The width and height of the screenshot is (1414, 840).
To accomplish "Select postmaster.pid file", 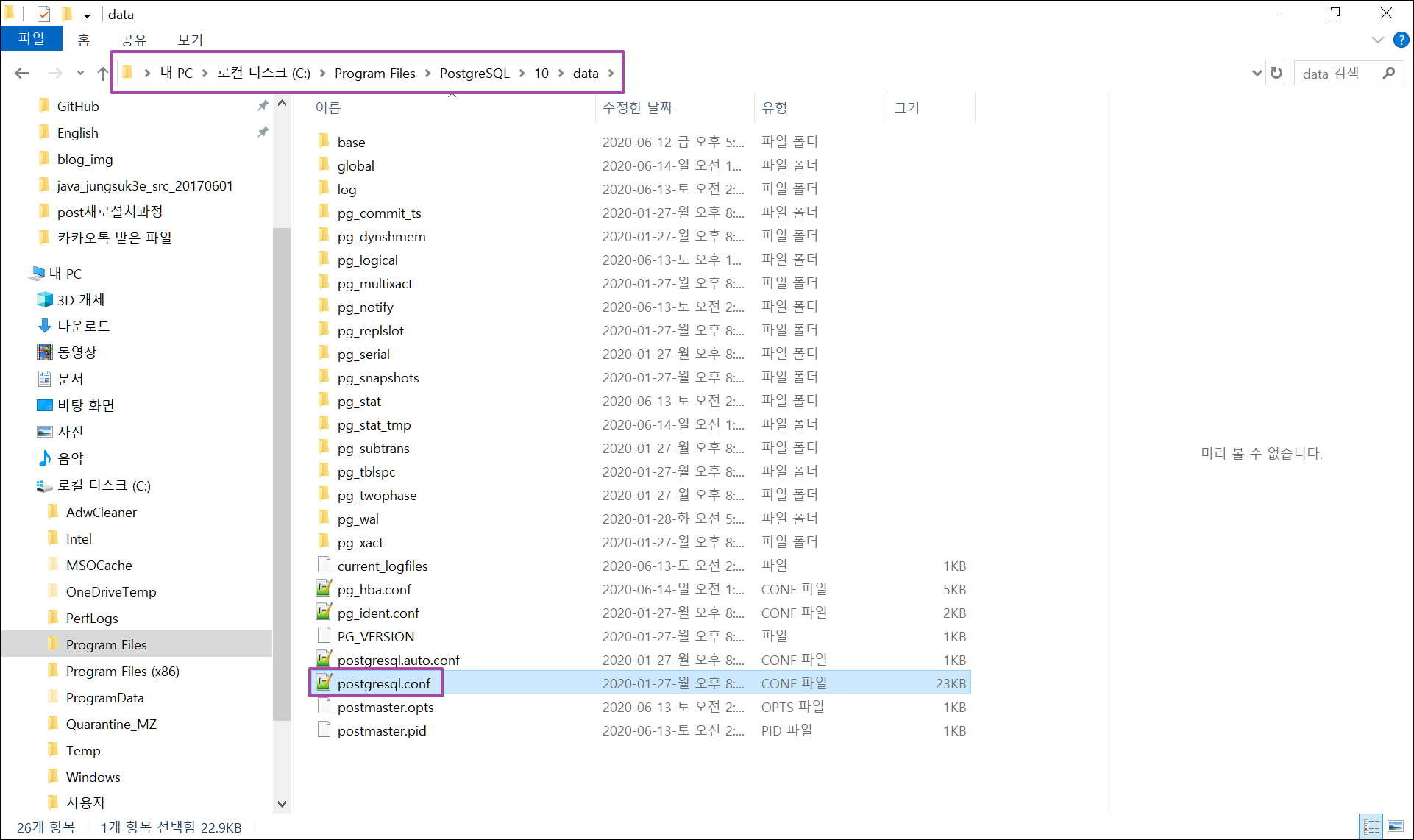I will coord(382,730).
